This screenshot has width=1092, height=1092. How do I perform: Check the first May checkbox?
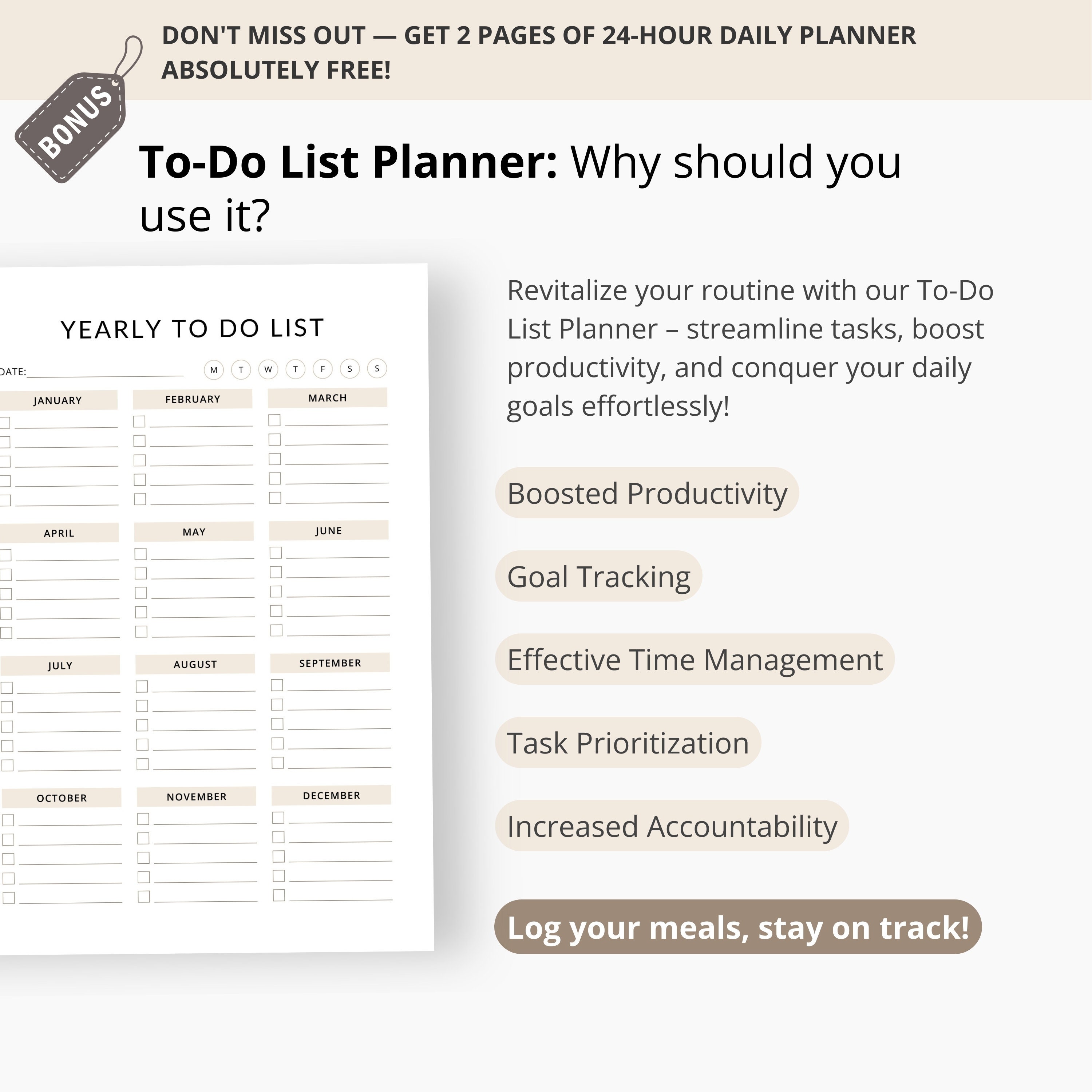[140, 554]
